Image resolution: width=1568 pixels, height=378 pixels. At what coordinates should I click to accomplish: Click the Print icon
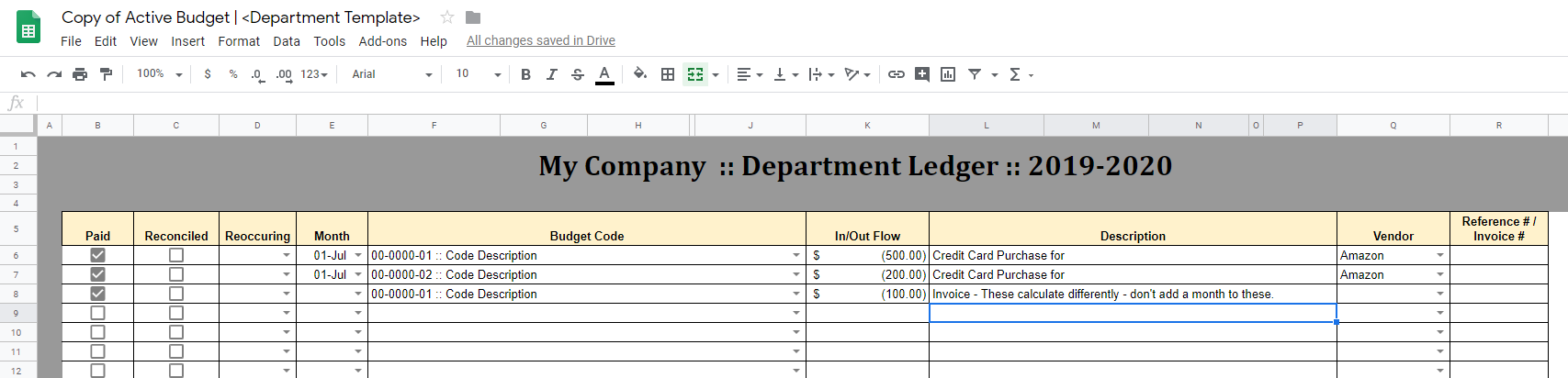tap(80, 74)
